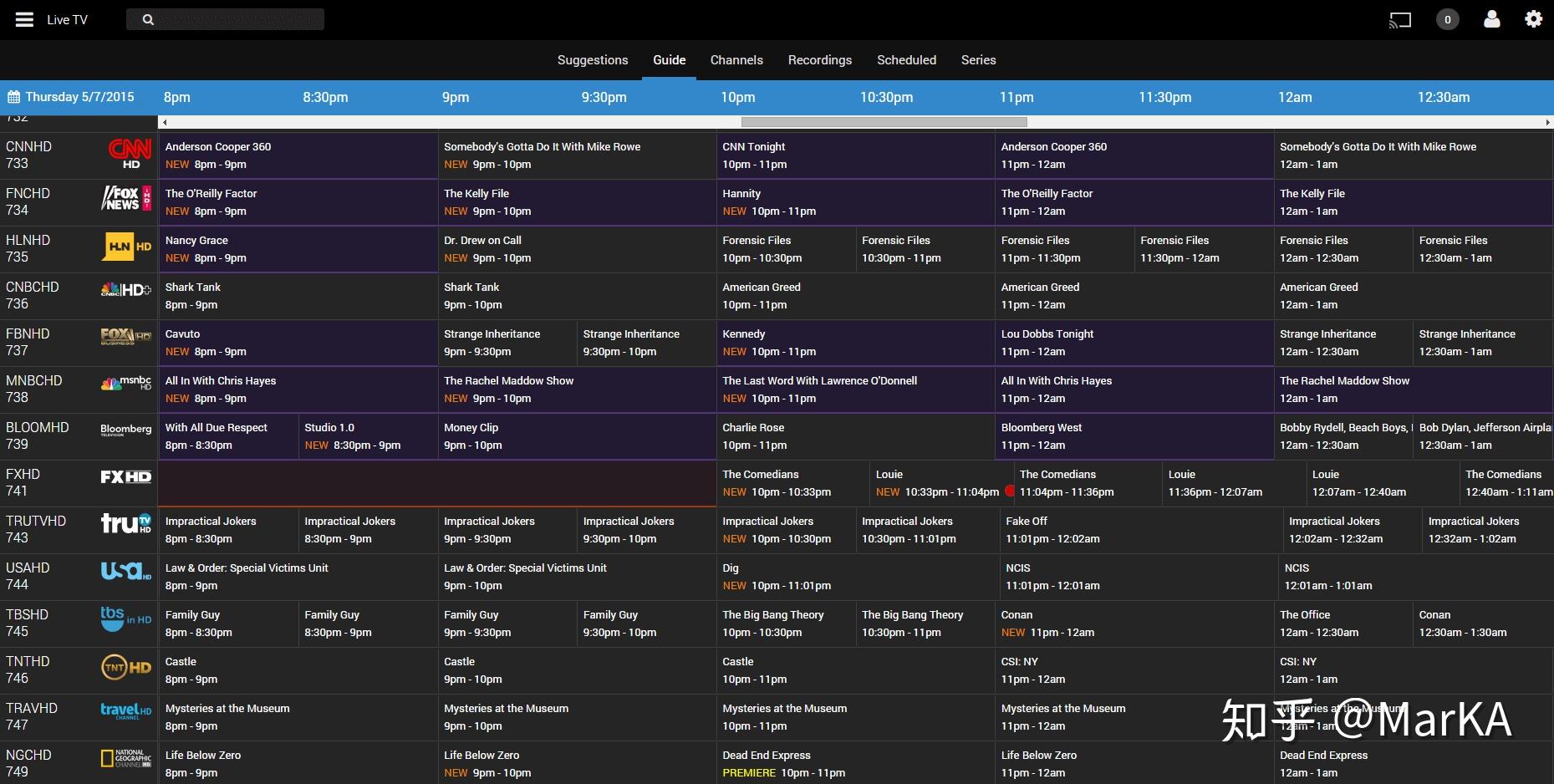Select the Fox News HD channel logo
Image resolution: width=1554 pixels, height=784 pixels.
(x=126, y=199)
